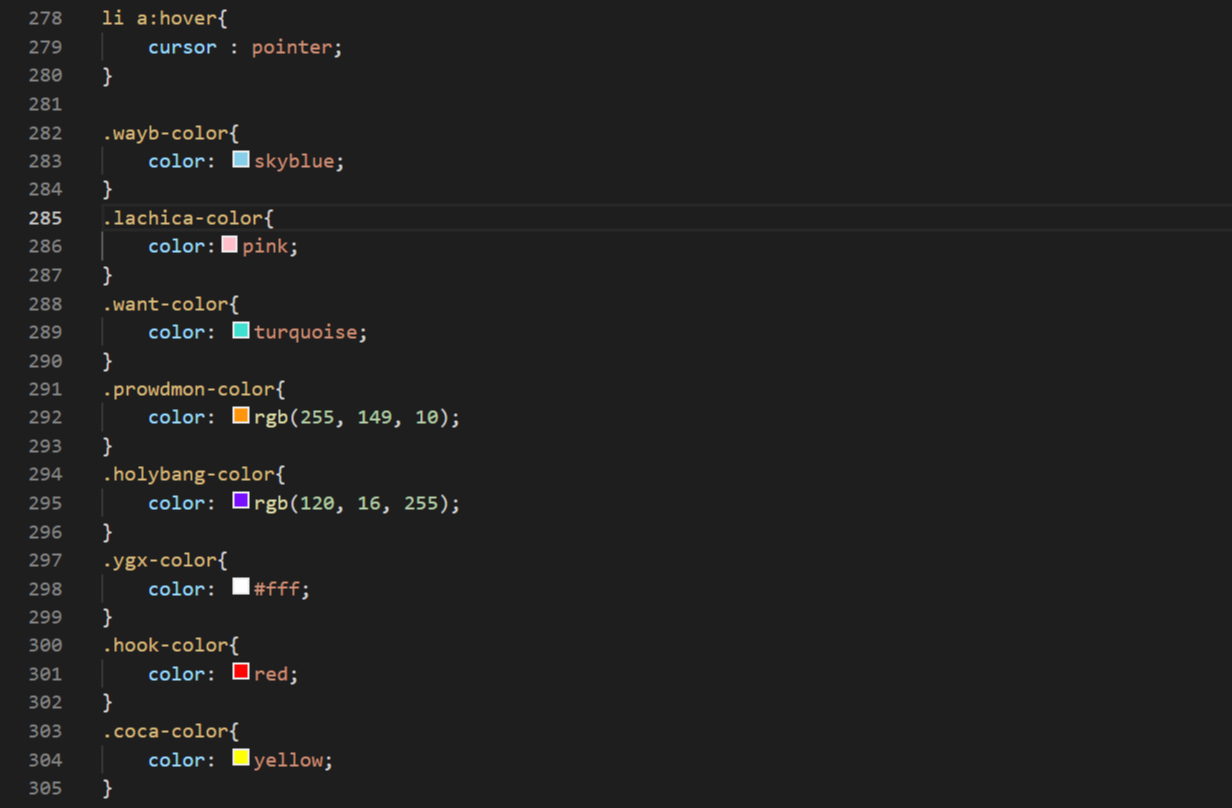The width and height of the screenshot is (1232, 808).
Task: Click the 'turquoise' value text
Action: (305, 332)
